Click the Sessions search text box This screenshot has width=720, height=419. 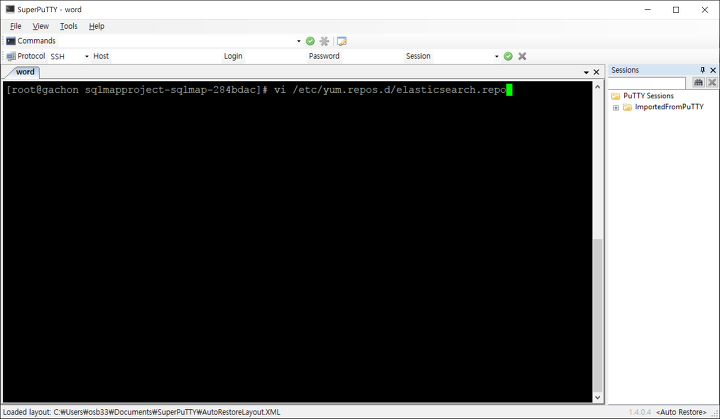pyautogui.click(x=647, y=83)
